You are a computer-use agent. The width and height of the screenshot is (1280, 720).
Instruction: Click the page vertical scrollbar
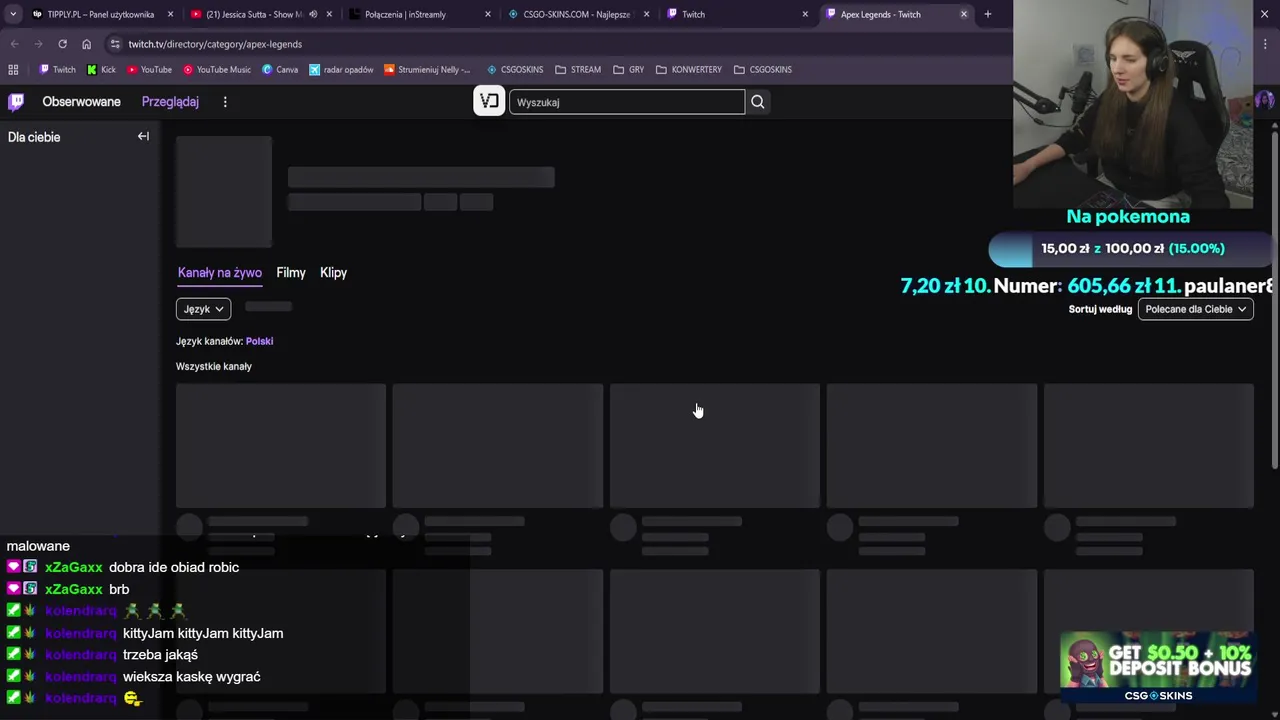click(1275, 300)
